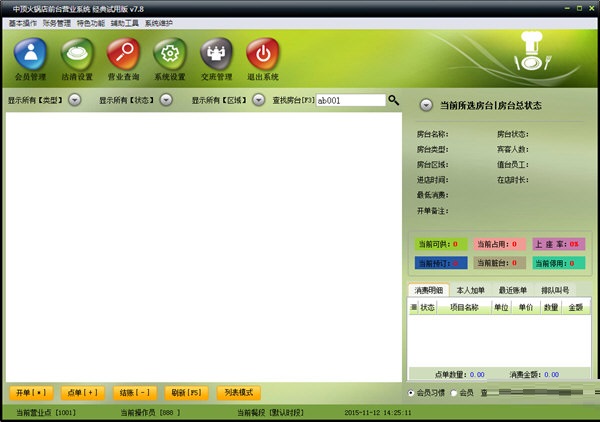Image resolution: width=600 pixels, height=422 pixels.
Task: Switch to the 排队叫号 tab
Action: click(555, 290)
